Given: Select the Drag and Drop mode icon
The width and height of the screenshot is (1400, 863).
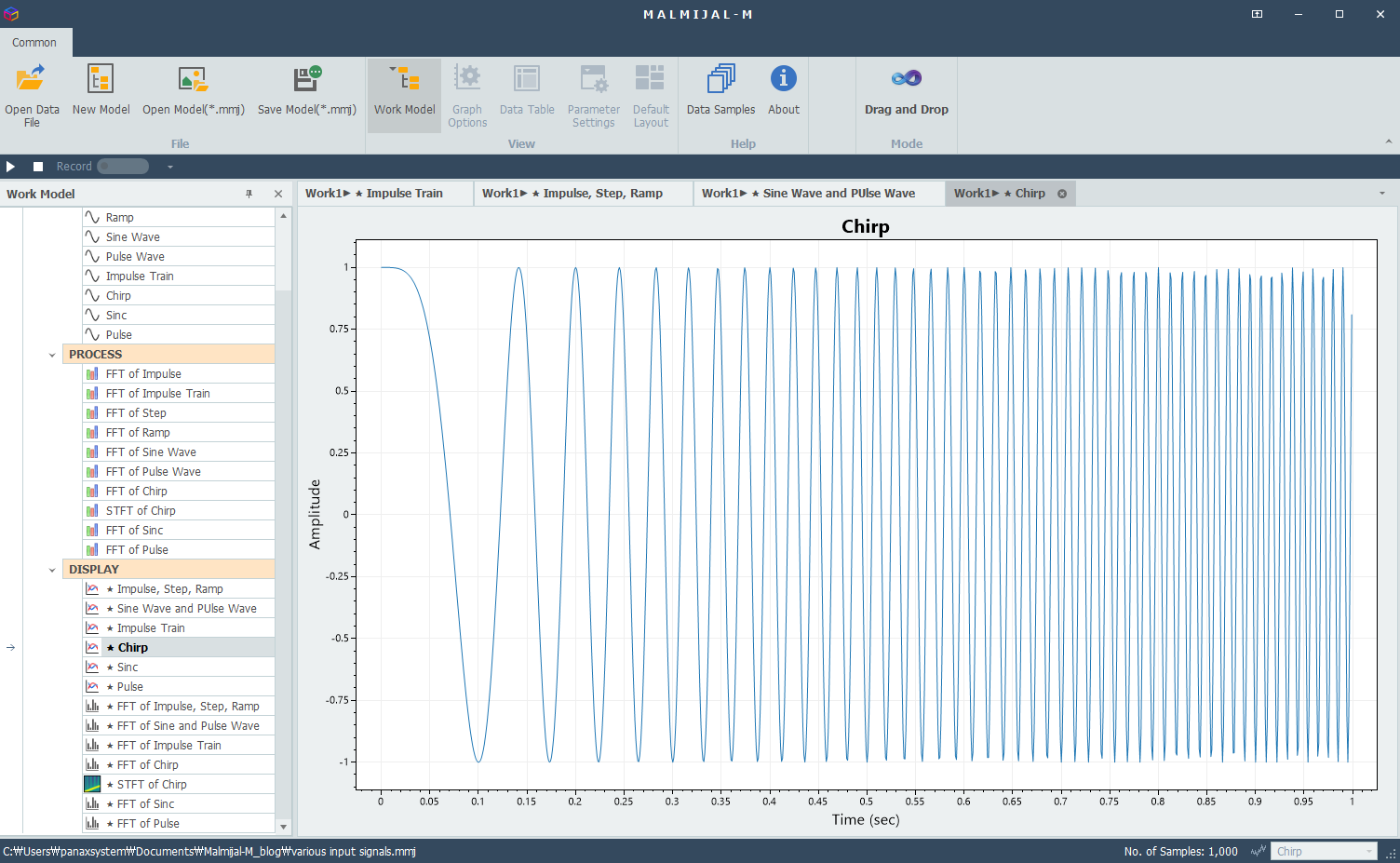Looking at the screenshot, I should tap(907, 78).
